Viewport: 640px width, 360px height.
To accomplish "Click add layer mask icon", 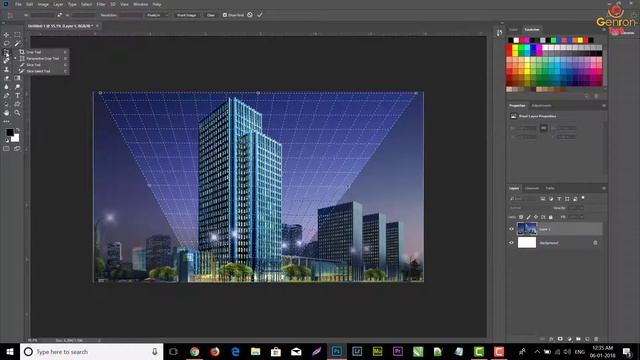I will (x=560, y=339).
